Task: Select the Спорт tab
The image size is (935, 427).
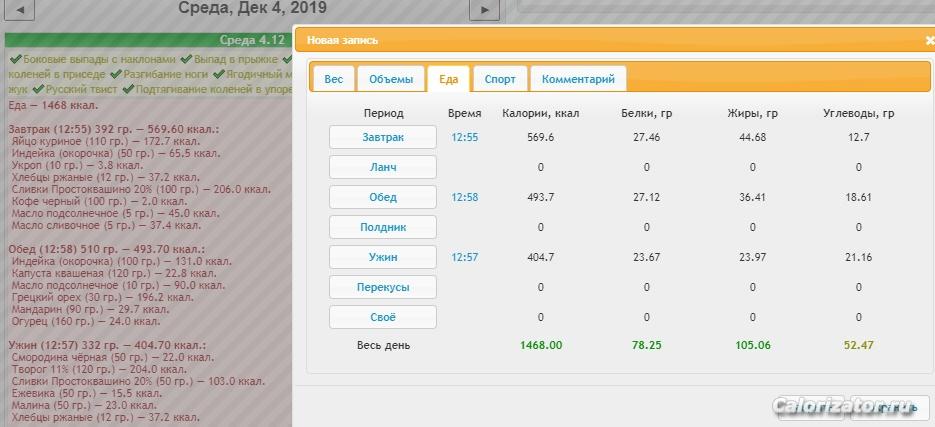Action: click(500, 79)
